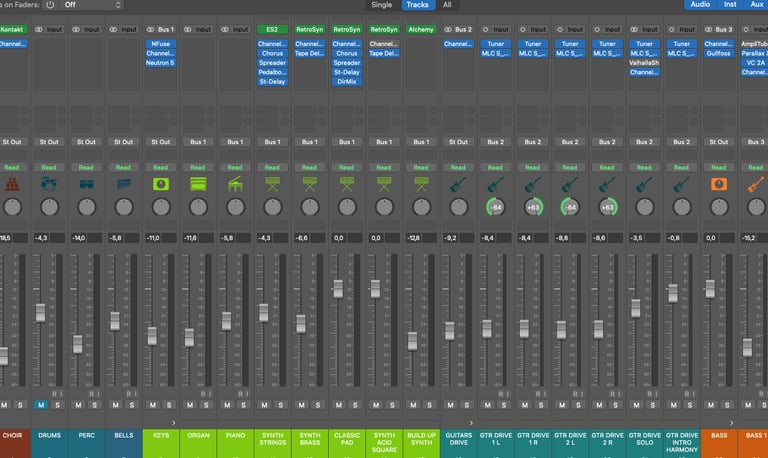Click the KEYS track instrument icon
768x458 pixels.
click(x=160, y=185)
